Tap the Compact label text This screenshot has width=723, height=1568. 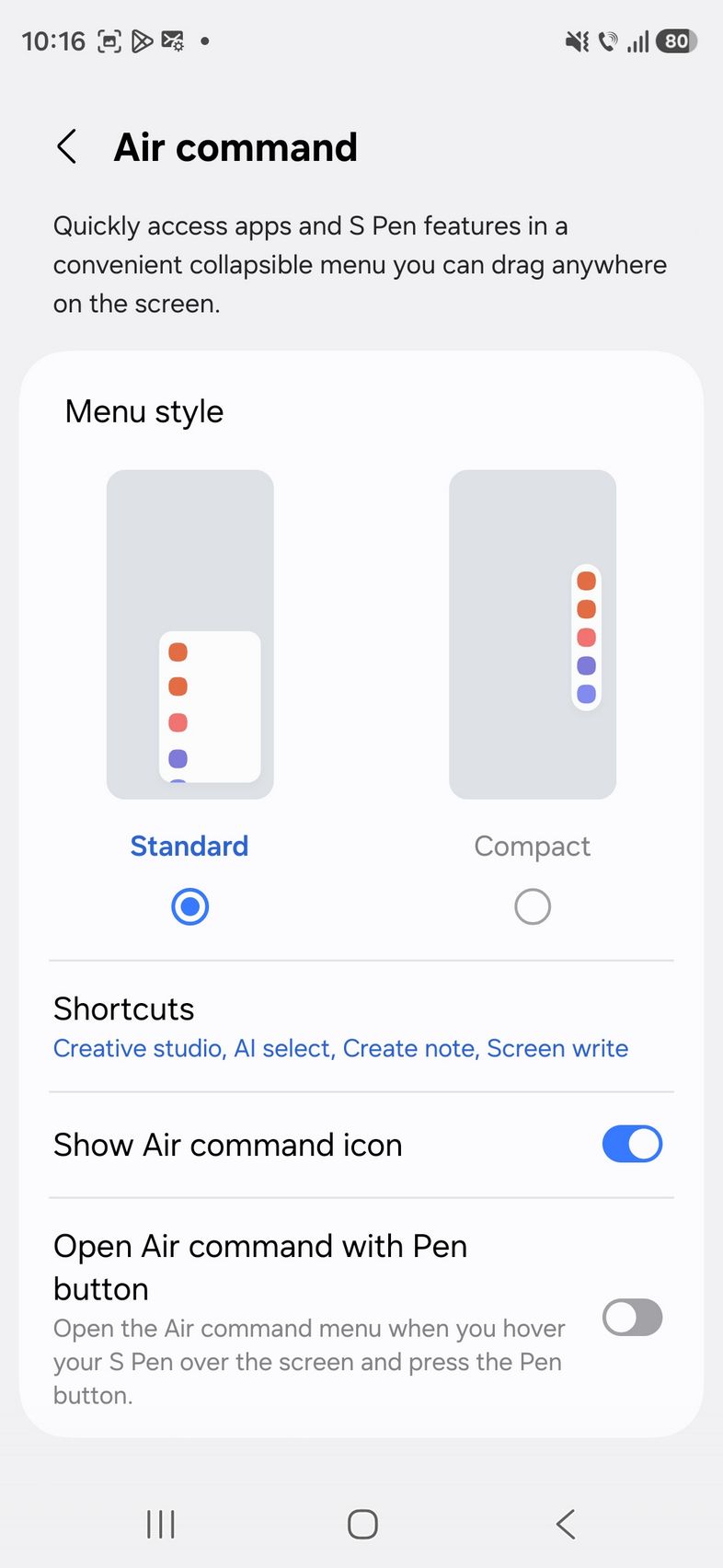point(533,847)
